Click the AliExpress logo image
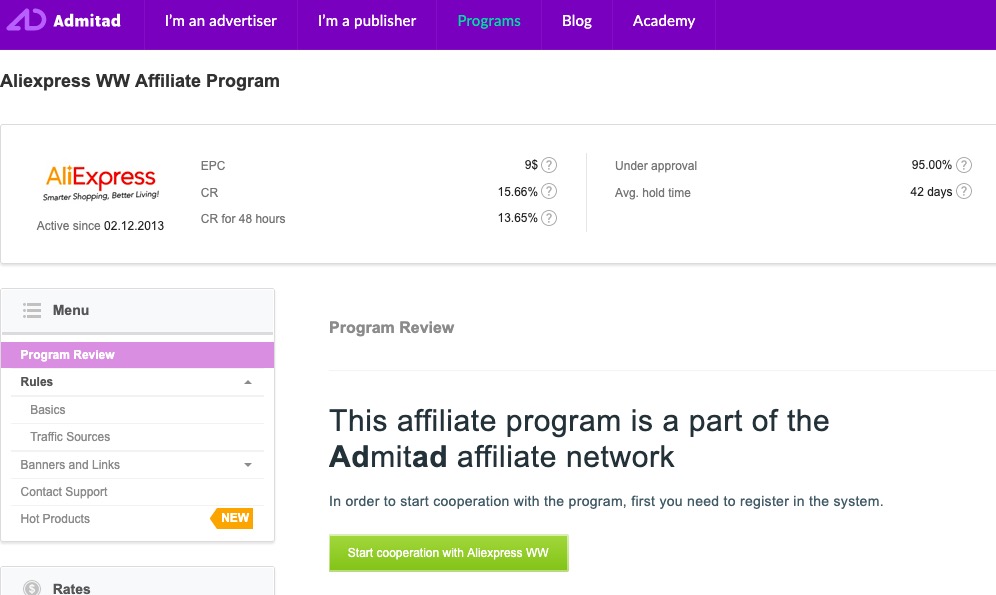996x595 pixels. [100, 182]
